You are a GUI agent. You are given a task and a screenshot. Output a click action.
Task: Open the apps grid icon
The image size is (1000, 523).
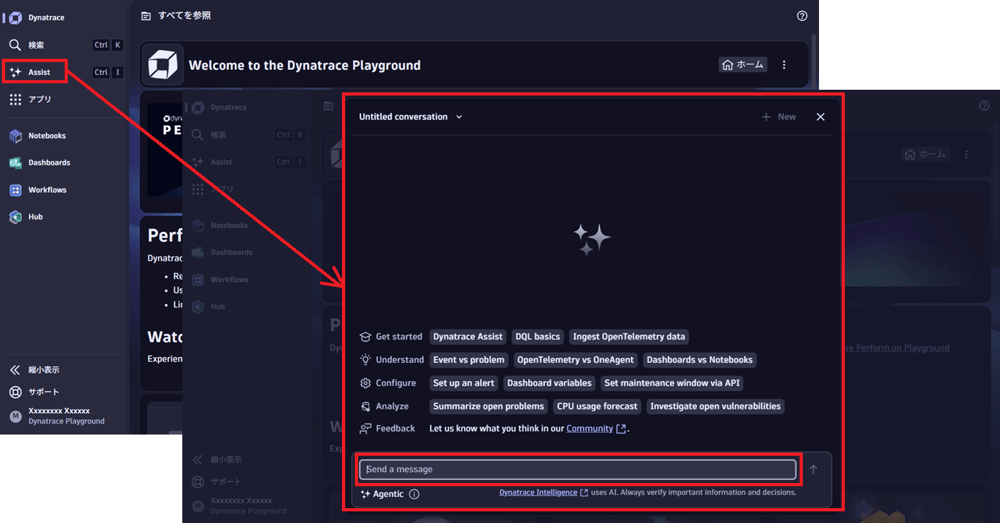(x=15, y=100)
